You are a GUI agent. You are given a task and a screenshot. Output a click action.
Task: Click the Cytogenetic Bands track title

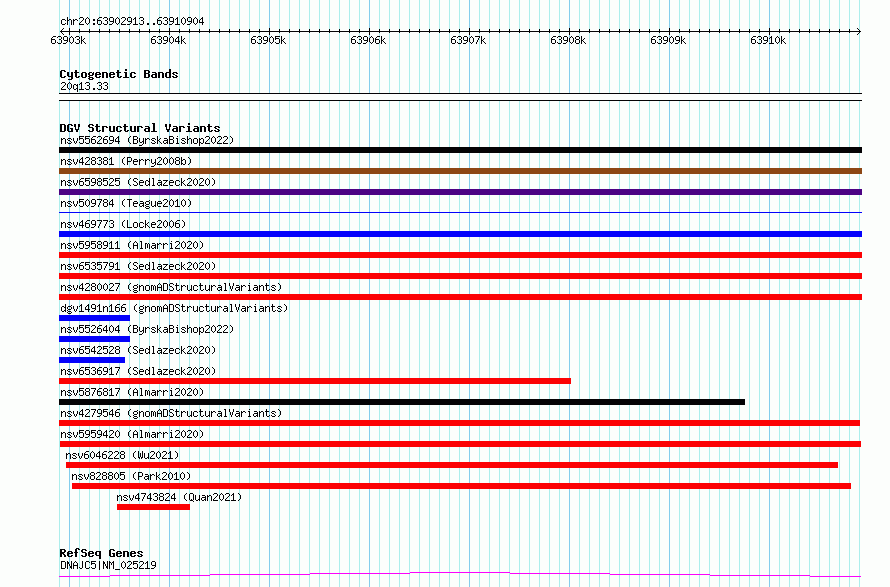[x=119, y=74]
